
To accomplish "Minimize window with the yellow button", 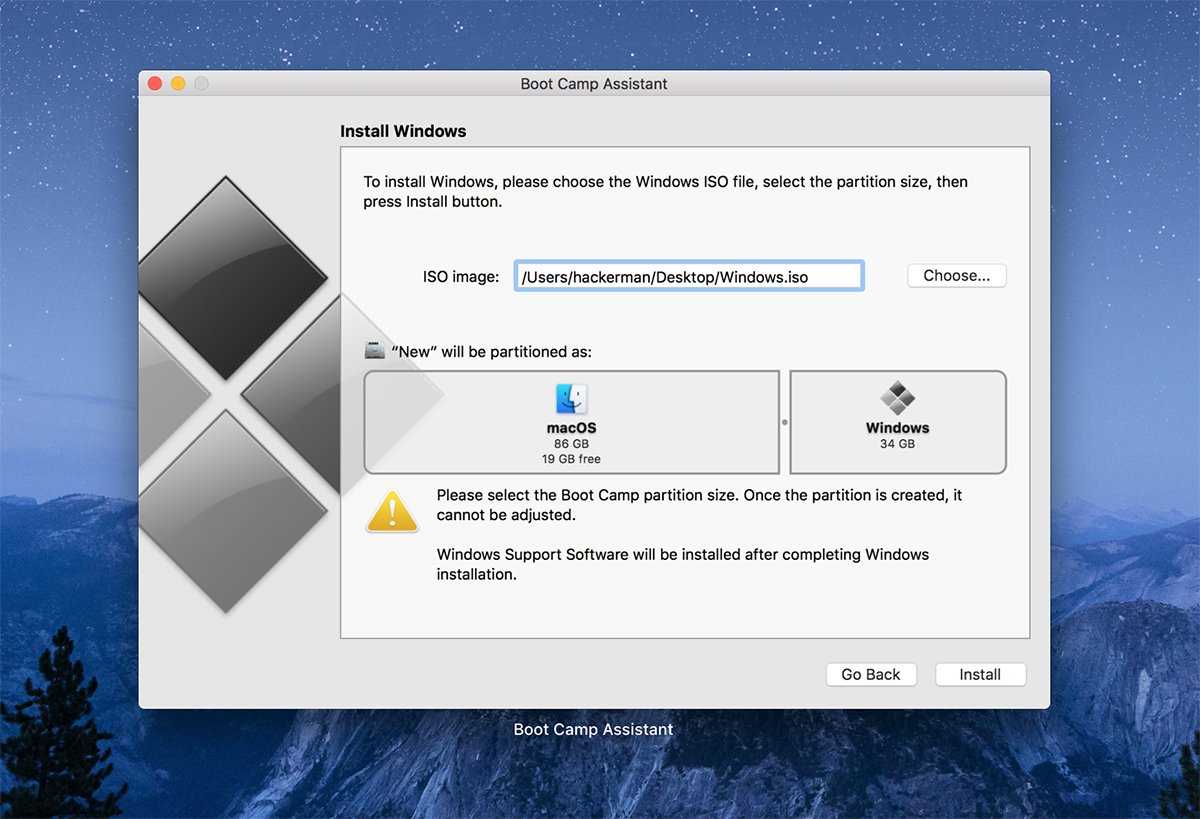I will tap(178, 84).
